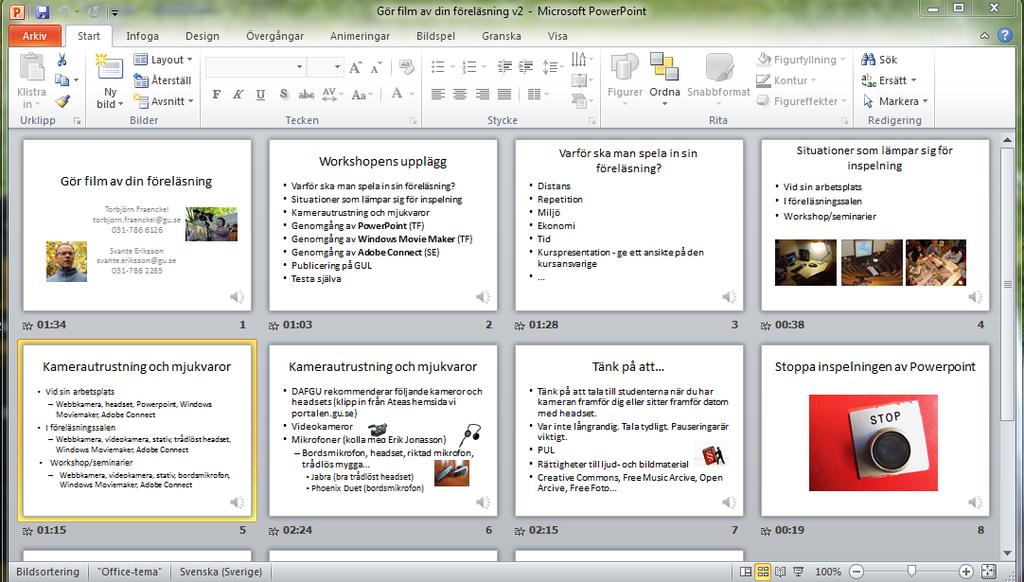The height and width of the screenshot is (582, 1024).
Task: Align text left in Stycke group
Action: [438, 94]
